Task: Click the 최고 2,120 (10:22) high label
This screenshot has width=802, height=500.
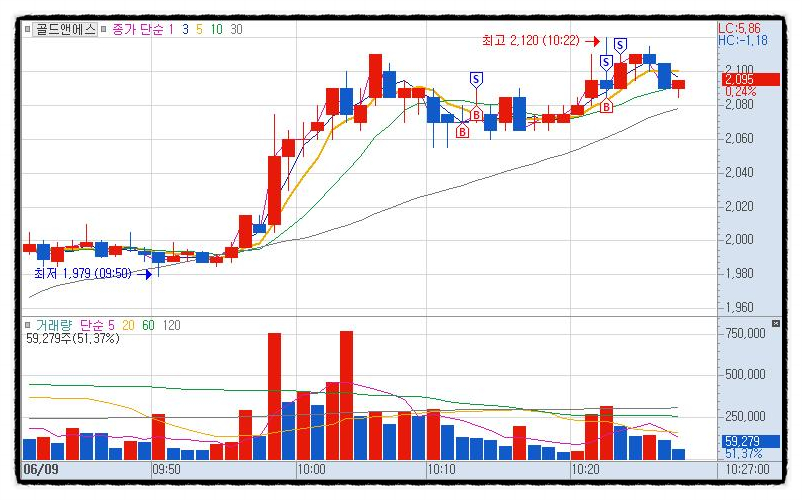Action: (x=531, y=40)
